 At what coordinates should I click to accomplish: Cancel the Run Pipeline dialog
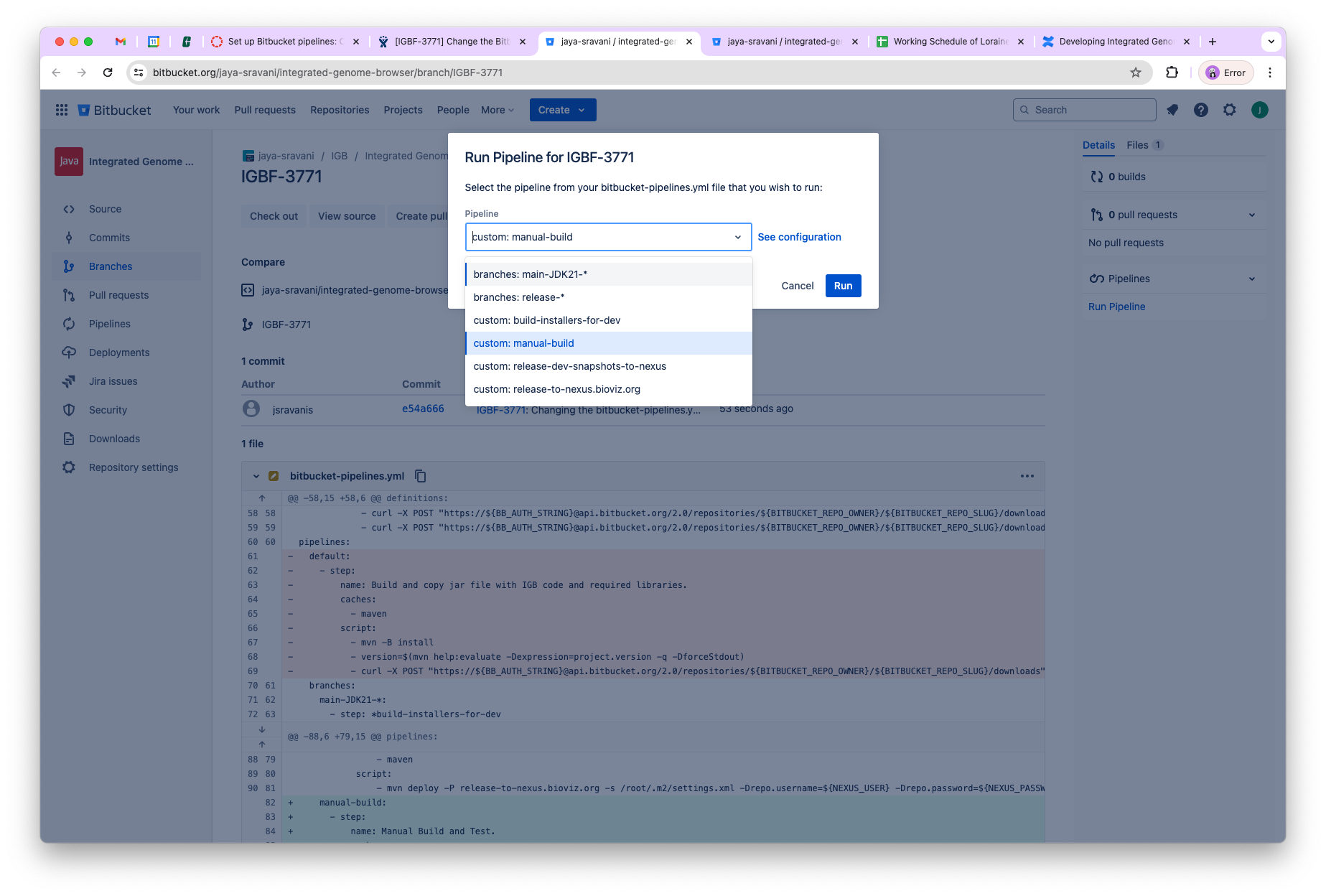(x=797, y=286)
